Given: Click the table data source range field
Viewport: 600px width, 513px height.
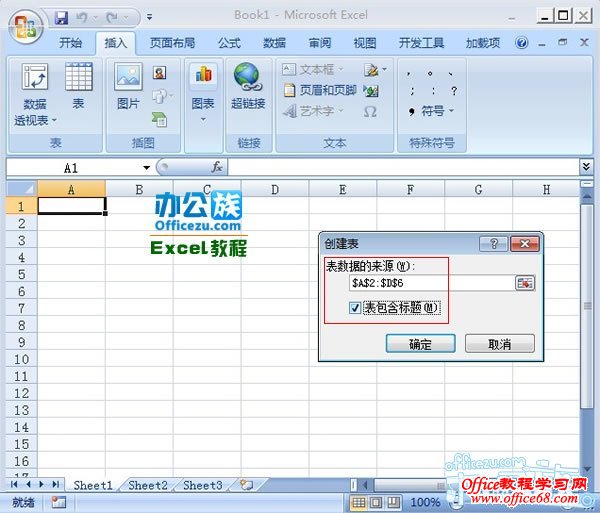Looking at the screenshot, I should [430, 283].
